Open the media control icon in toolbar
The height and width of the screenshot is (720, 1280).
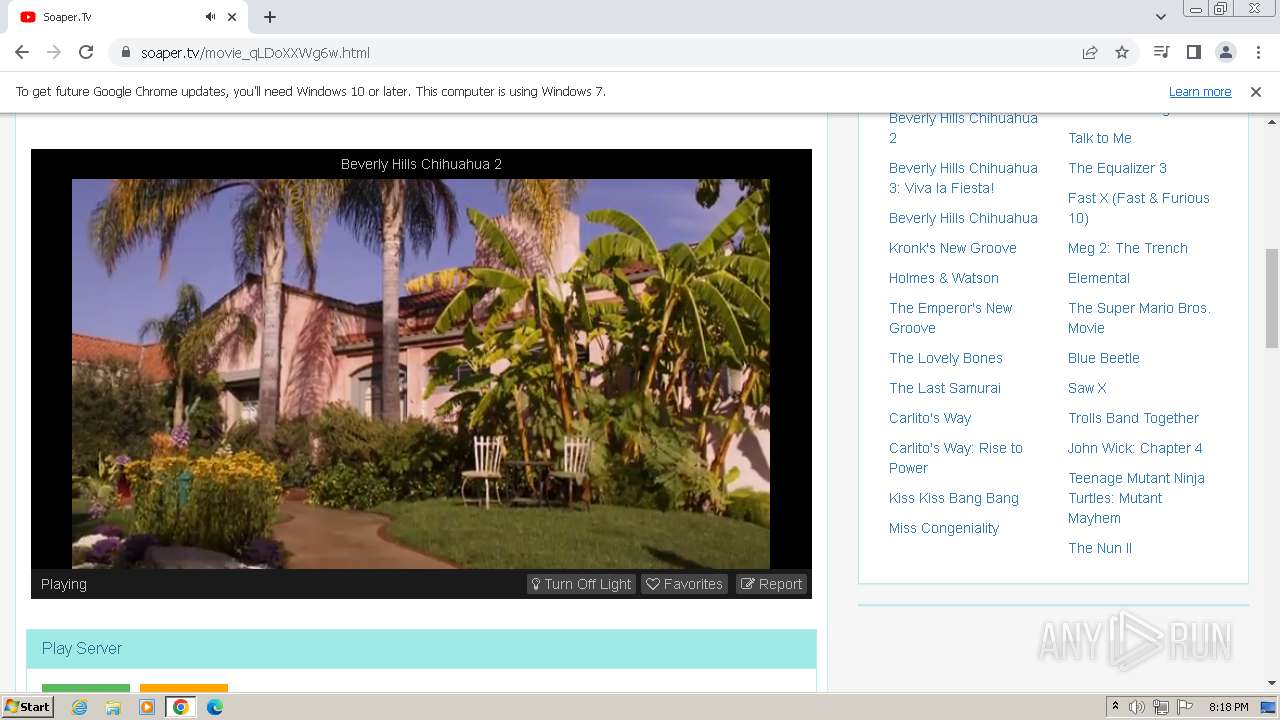(1162, 53)
